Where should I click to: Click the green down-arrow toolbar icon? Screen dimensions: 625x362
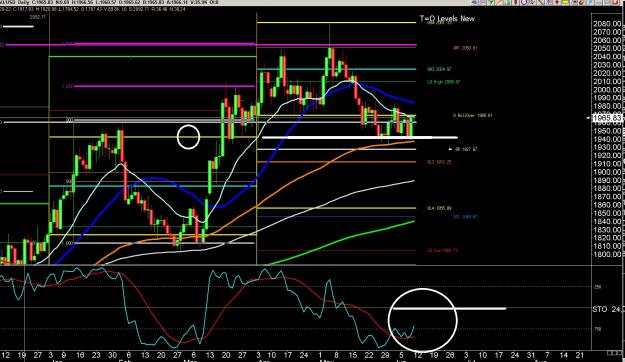(490, 2)
